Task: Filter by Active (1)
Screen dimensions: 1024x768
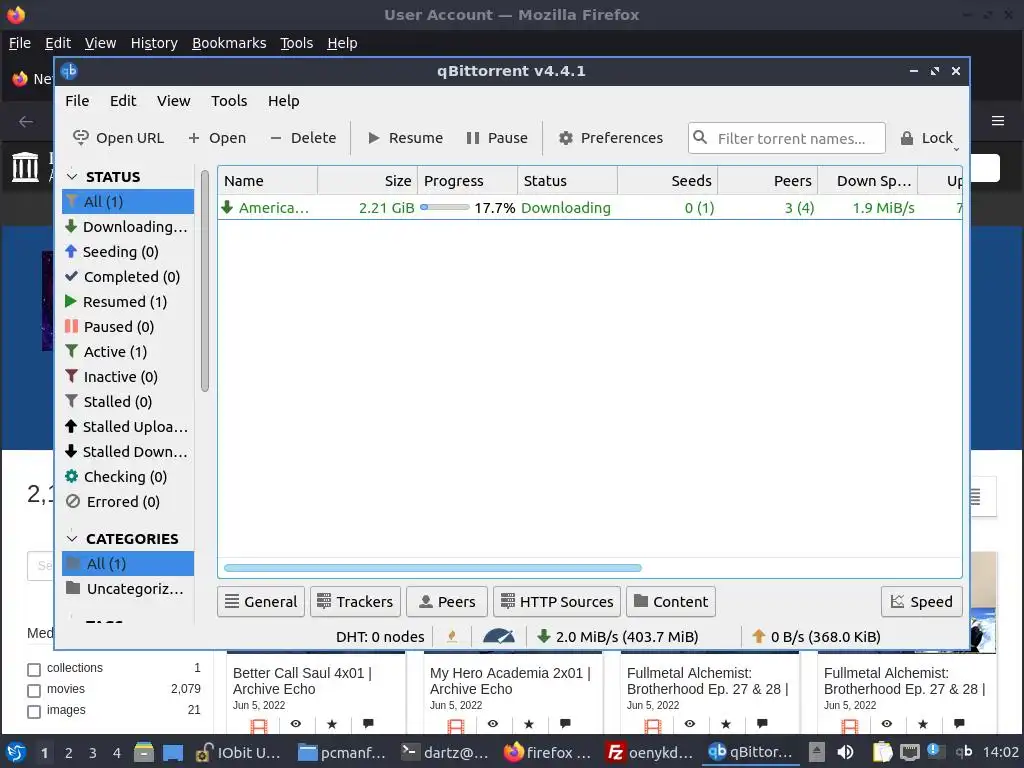Action: [x=128, y=352]
